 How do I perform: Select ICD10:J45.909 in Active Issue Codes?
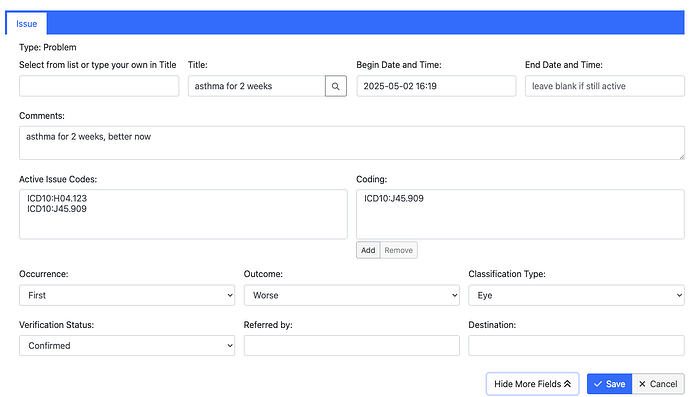[x=57, y=209]
